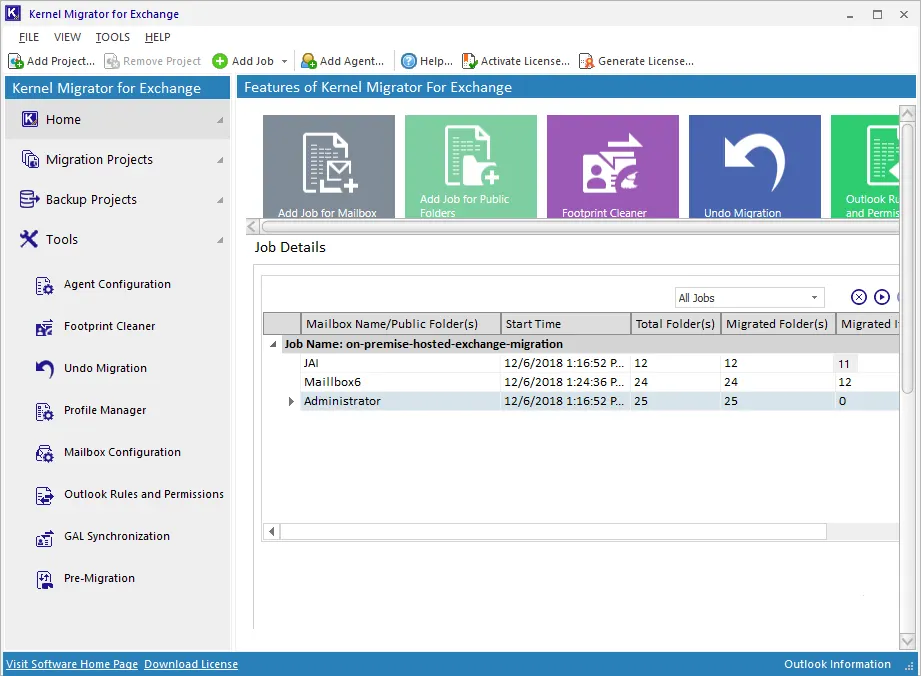The image size is (921, 676).
Task: Collapse the Backup Projects section arrow
Action: [x=220, y=200]
